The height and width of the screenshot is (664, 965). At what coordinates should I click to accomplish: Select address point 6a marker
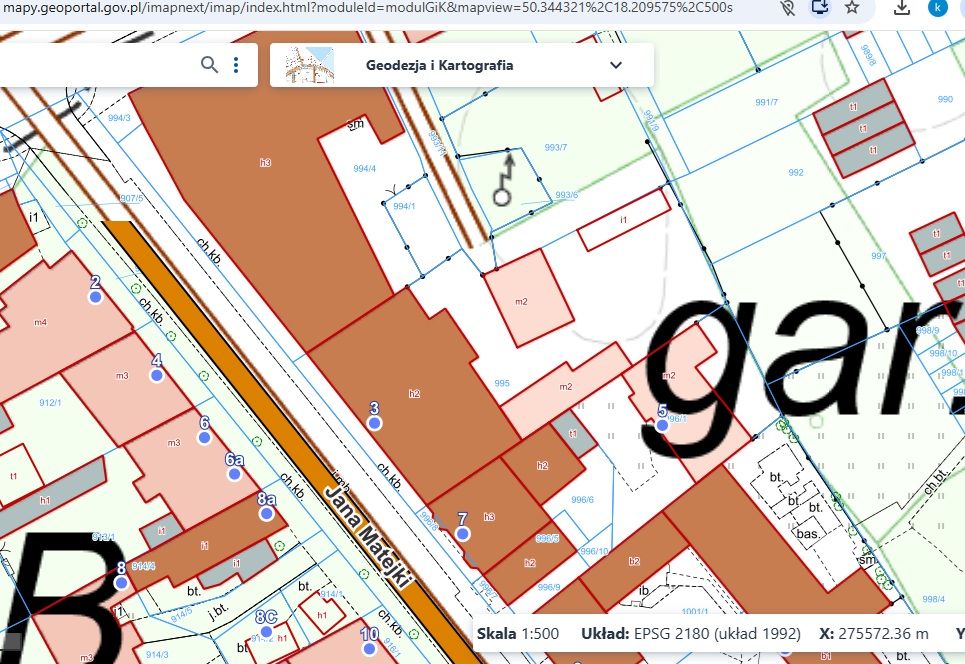tap(234, 474)
